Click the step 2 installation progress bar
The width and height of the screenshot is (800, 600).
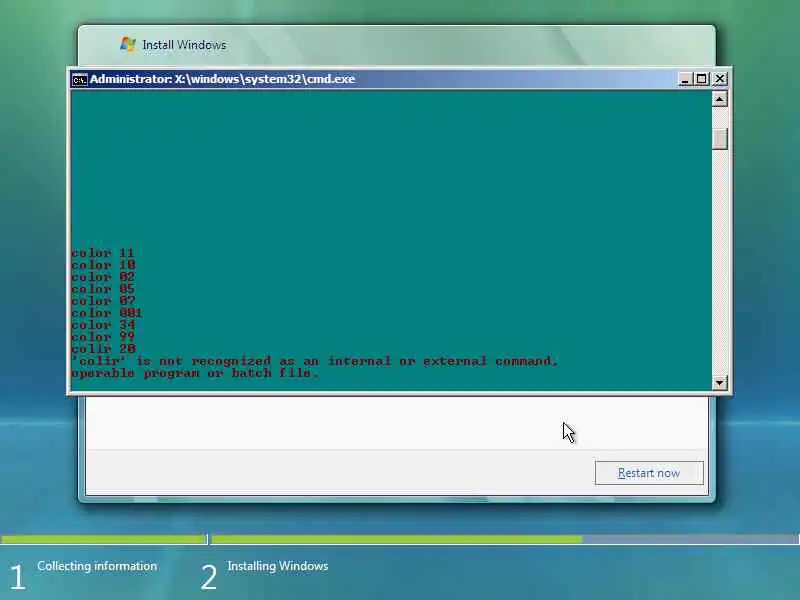(505, 539)
